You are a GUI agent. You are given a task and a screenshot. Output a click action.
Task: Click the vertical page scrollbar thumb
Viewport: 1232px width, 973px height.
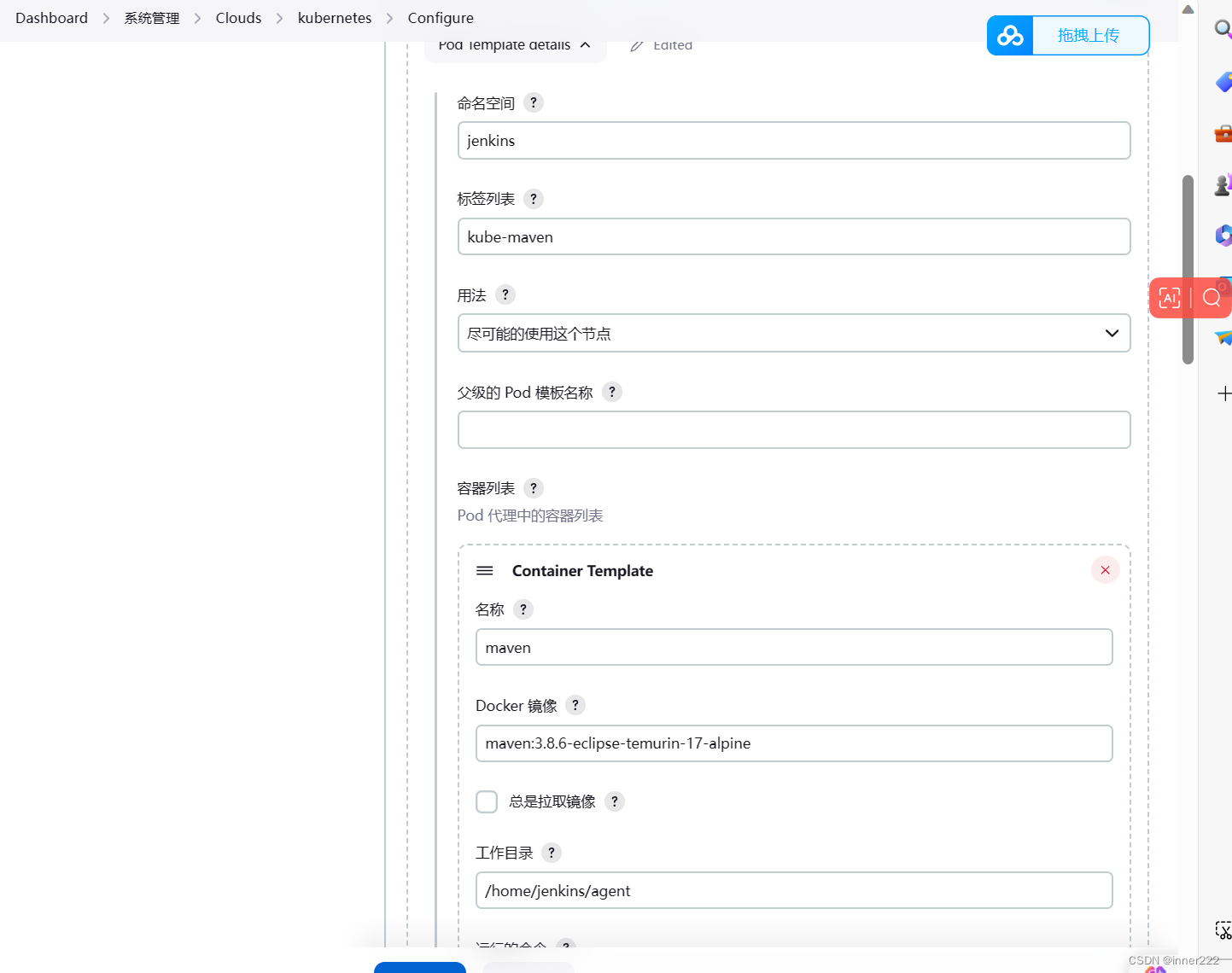point(1188,270)
